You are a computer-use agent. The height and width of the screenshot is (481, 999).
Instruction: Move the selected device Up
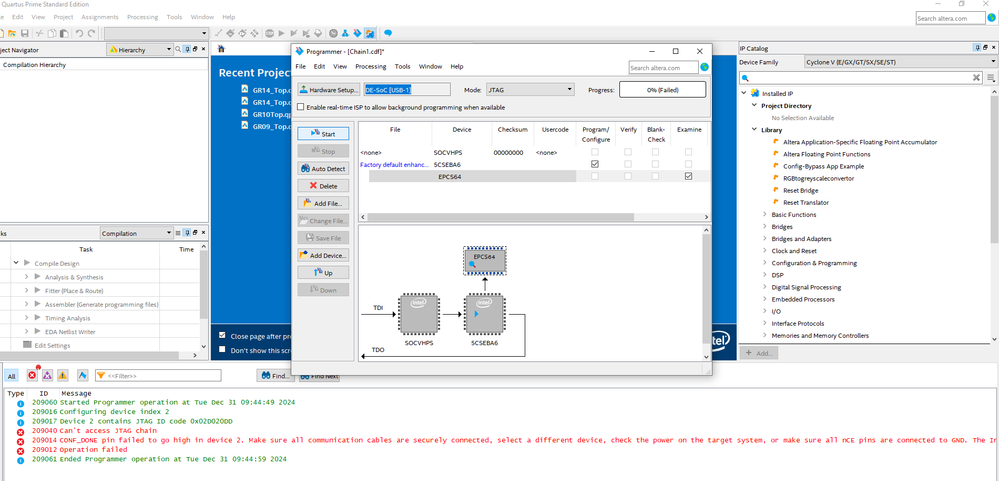pos(323,272)
